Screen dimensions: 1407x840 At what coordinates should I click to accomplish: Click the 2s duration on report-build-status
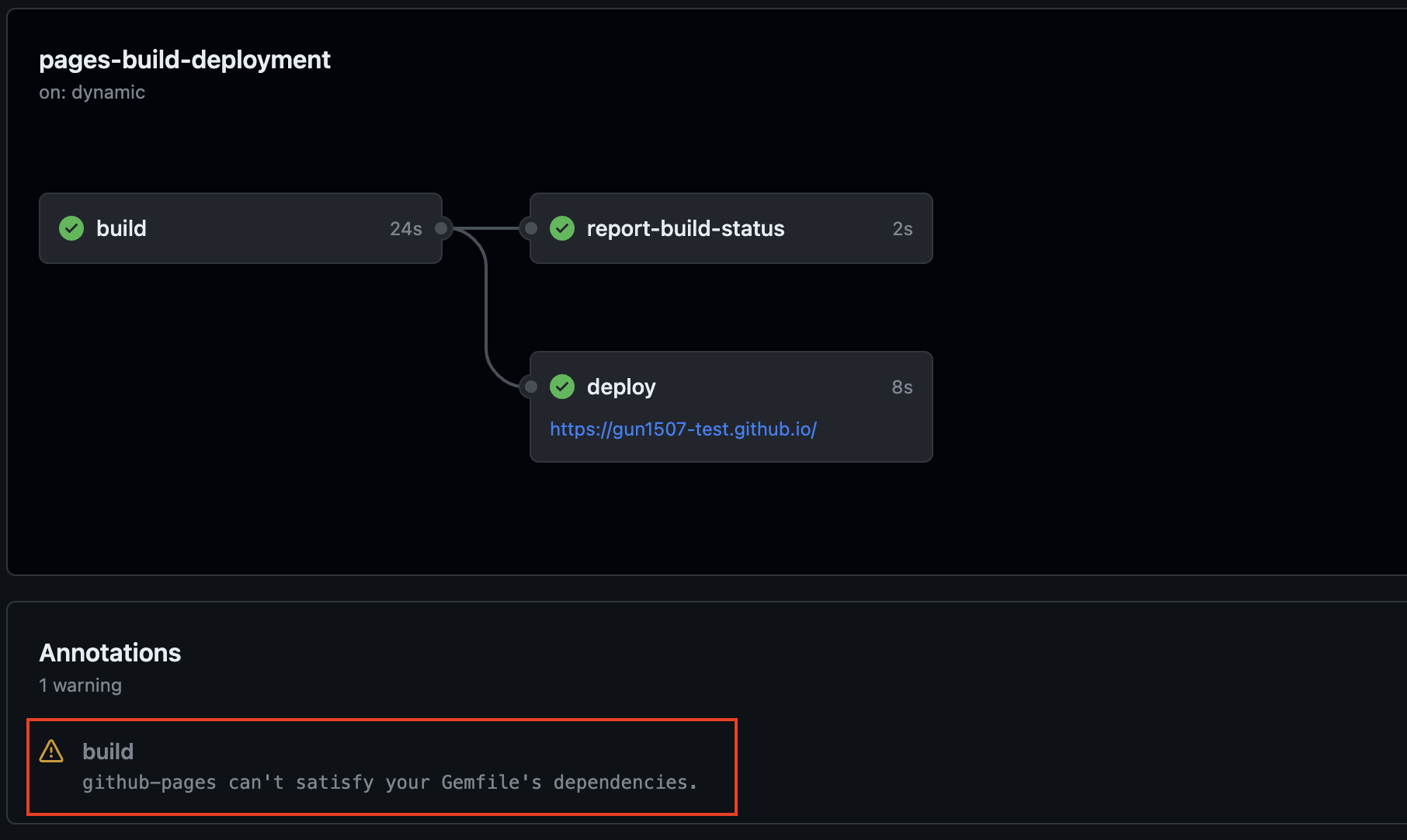902,229
